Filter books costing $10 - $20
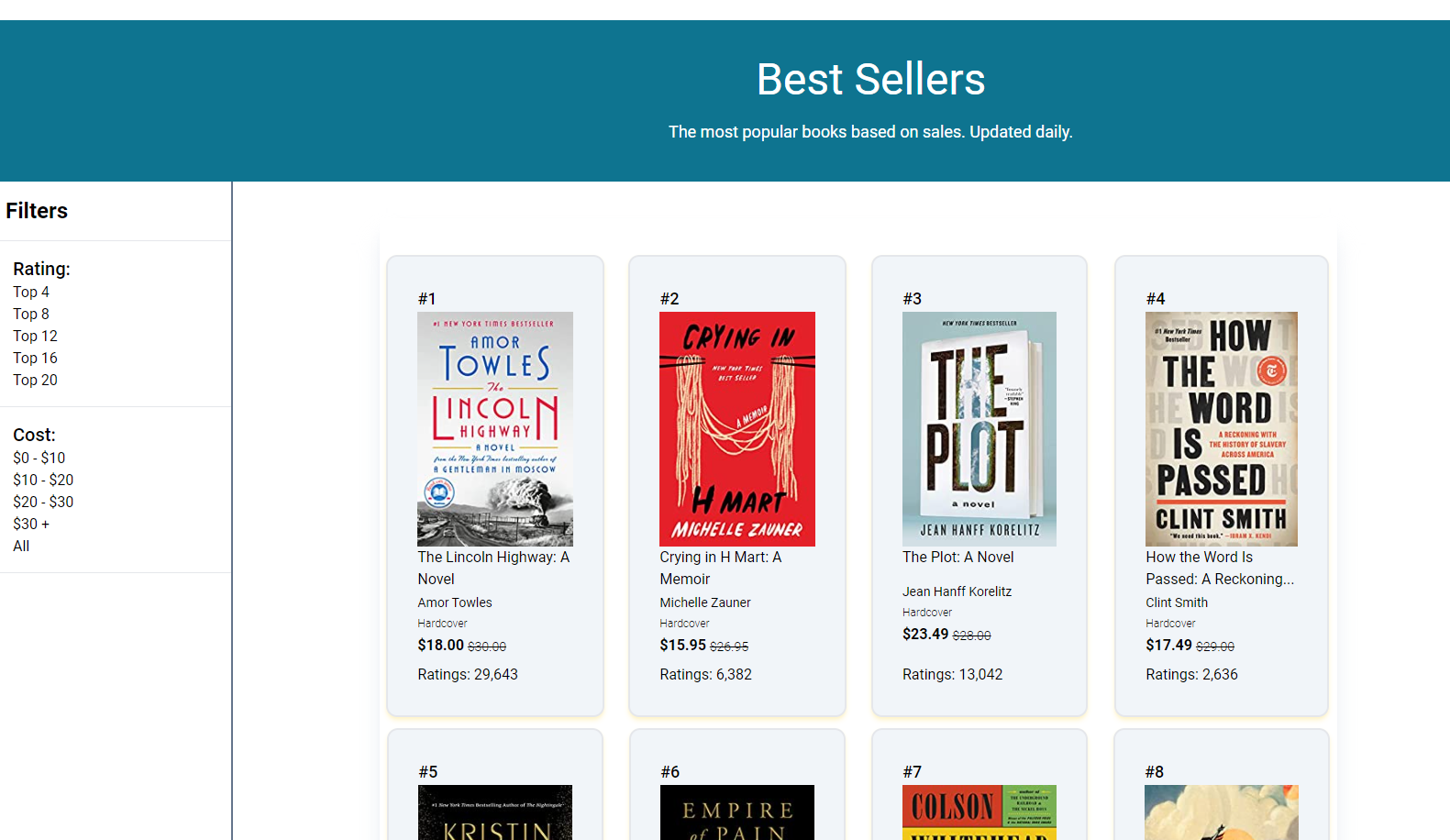The height and width of the screenshot is (840, 1450). (x=43, y=480)
